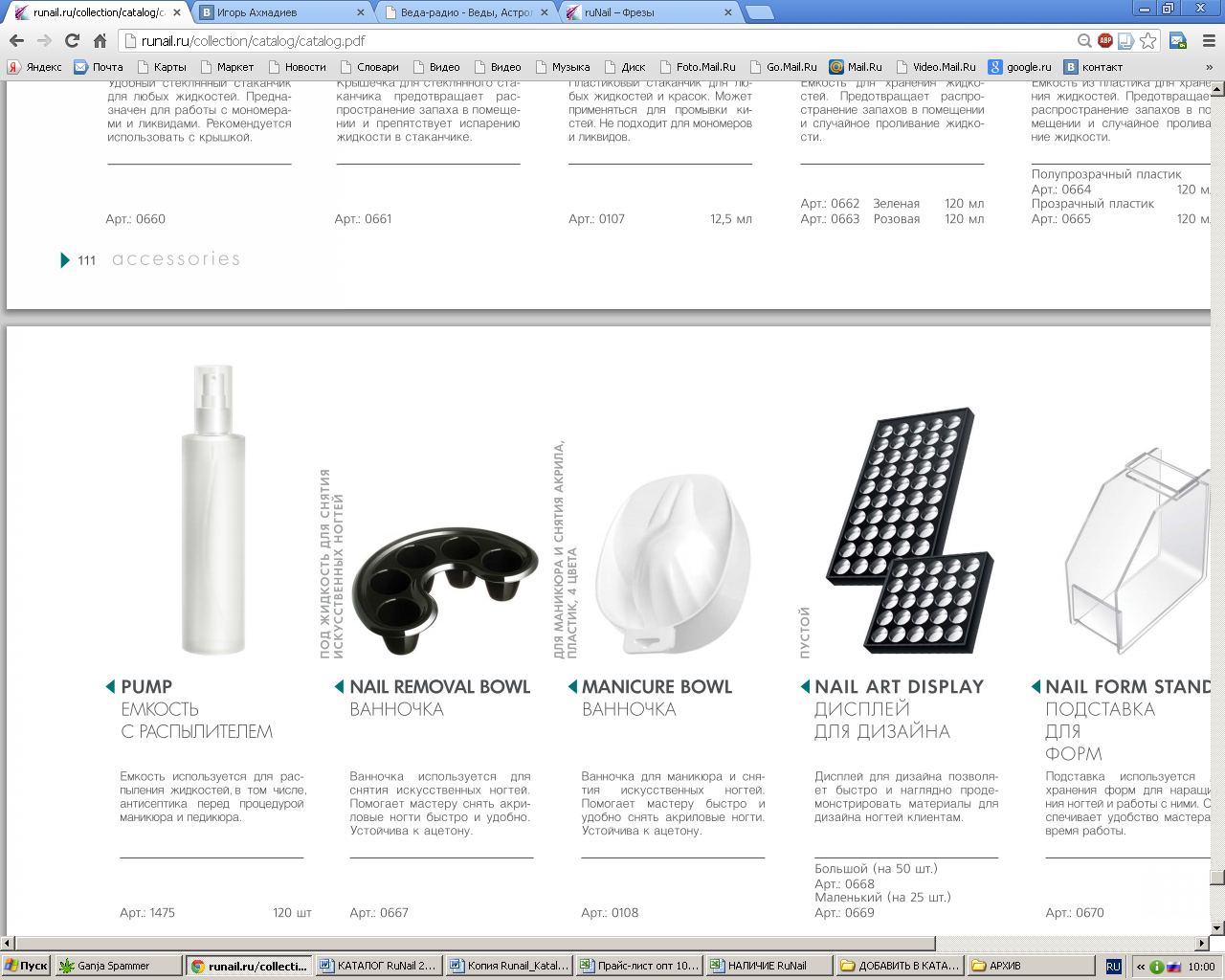This screenshot has width=1225, height=980.
Task: Open the Музыка bookmark
Action: coord(562,67)
